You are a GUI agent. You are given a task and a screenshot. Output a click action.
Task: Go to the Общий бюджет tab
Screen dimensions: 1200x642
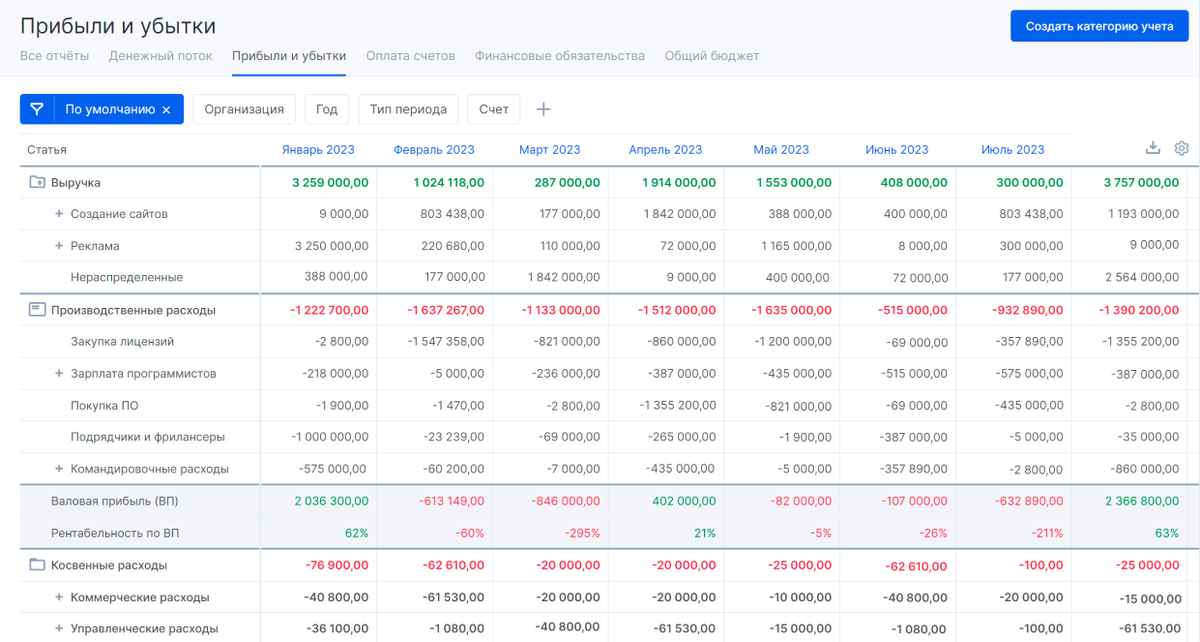(x=712, y=56)
